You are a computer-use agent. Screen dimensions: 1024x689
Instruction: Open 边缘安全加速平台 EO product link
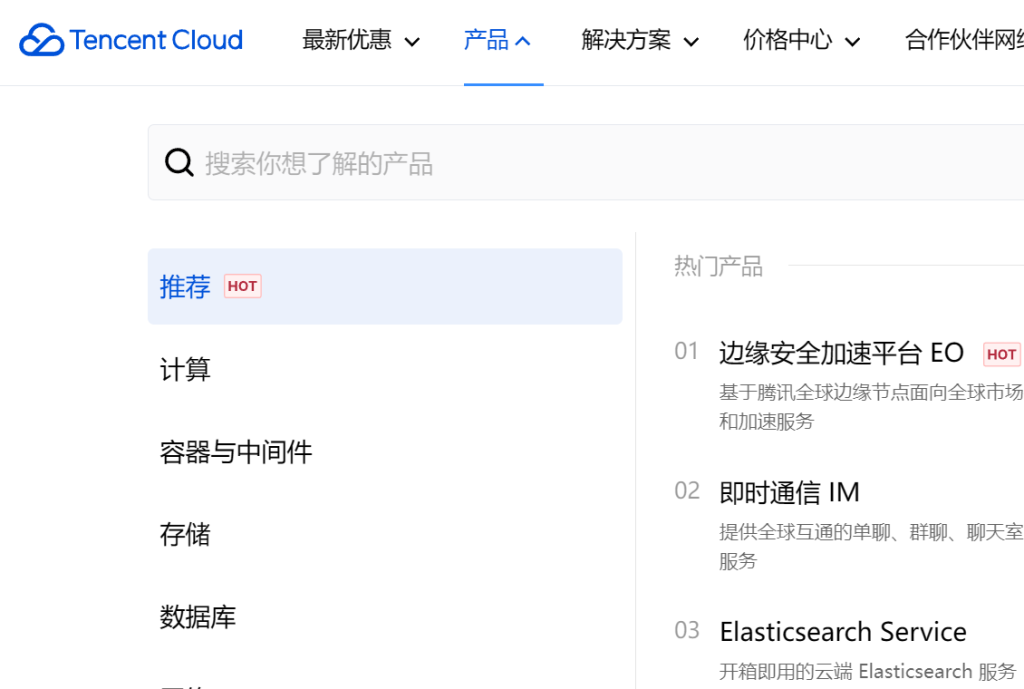tap(841, 353)
